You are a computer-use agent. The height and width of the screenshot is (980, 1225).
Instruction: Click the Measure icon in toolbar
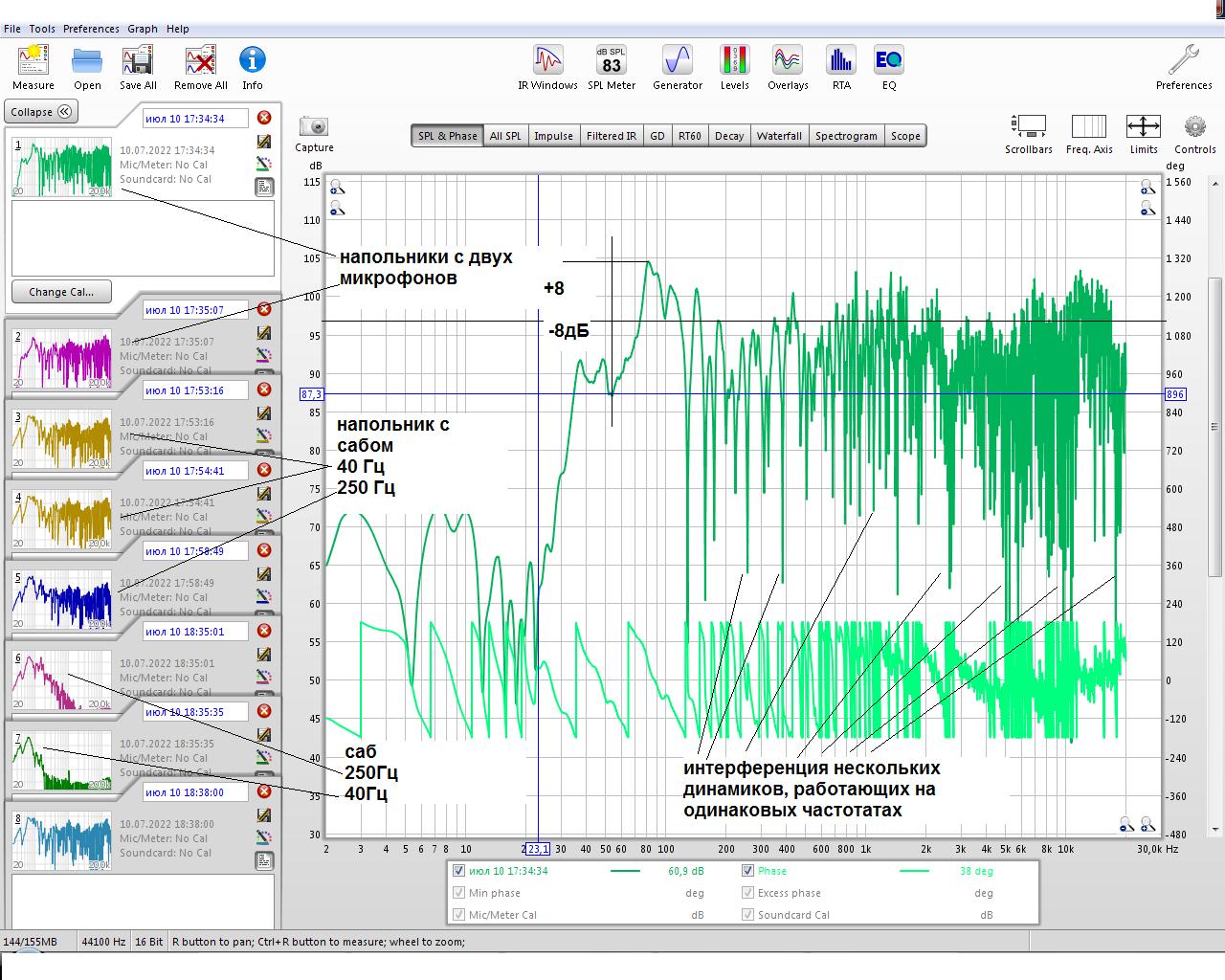tap(33, 61)
